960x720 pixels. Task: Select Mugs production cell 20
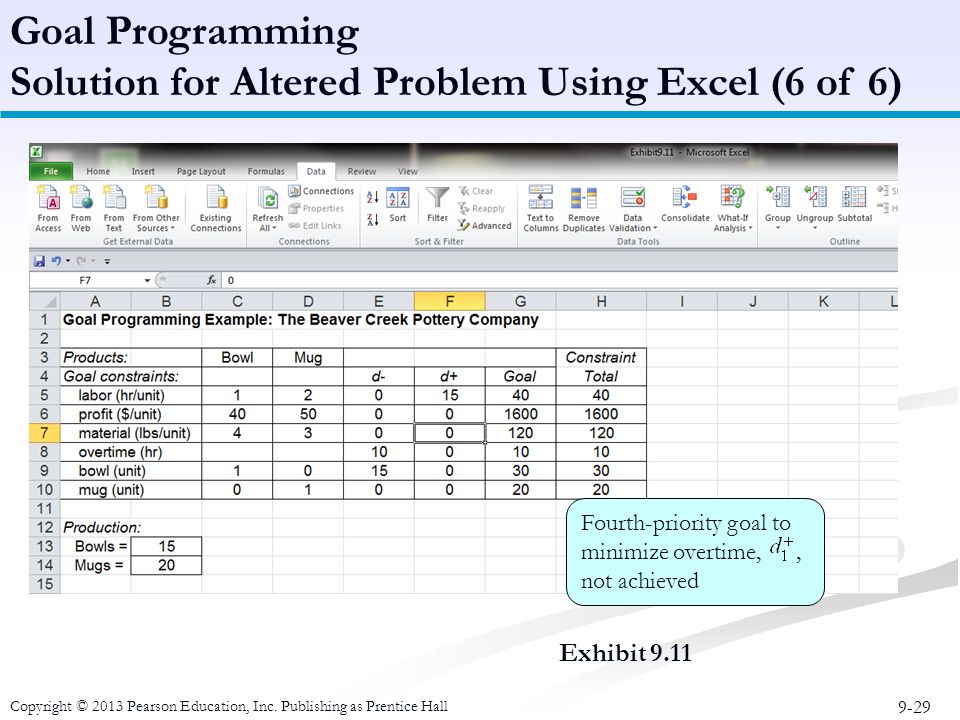click(166, 565)
